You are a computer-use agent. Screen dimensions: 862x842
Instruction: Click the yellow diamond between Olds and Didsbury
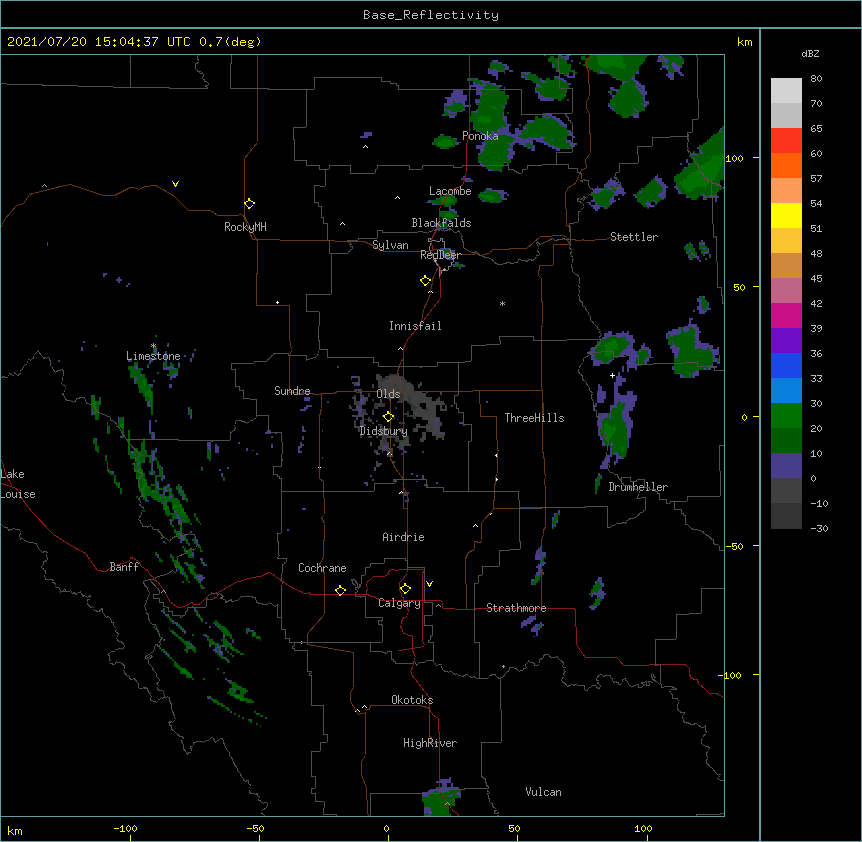[x=388, y=417]
